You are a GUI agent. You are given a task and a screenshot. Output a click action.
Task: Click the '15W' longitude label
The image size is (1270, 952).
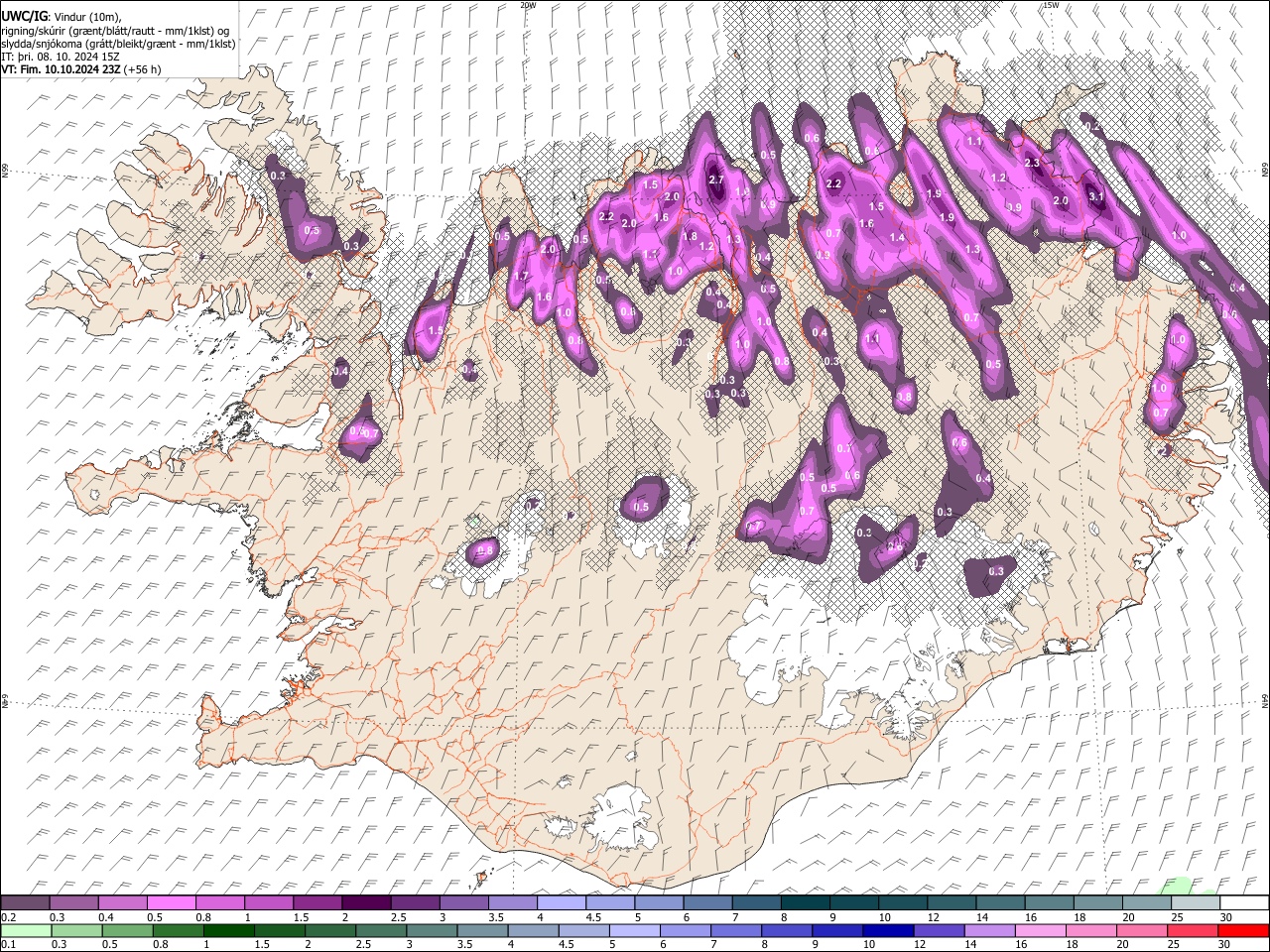click(x=1051, y=5)
